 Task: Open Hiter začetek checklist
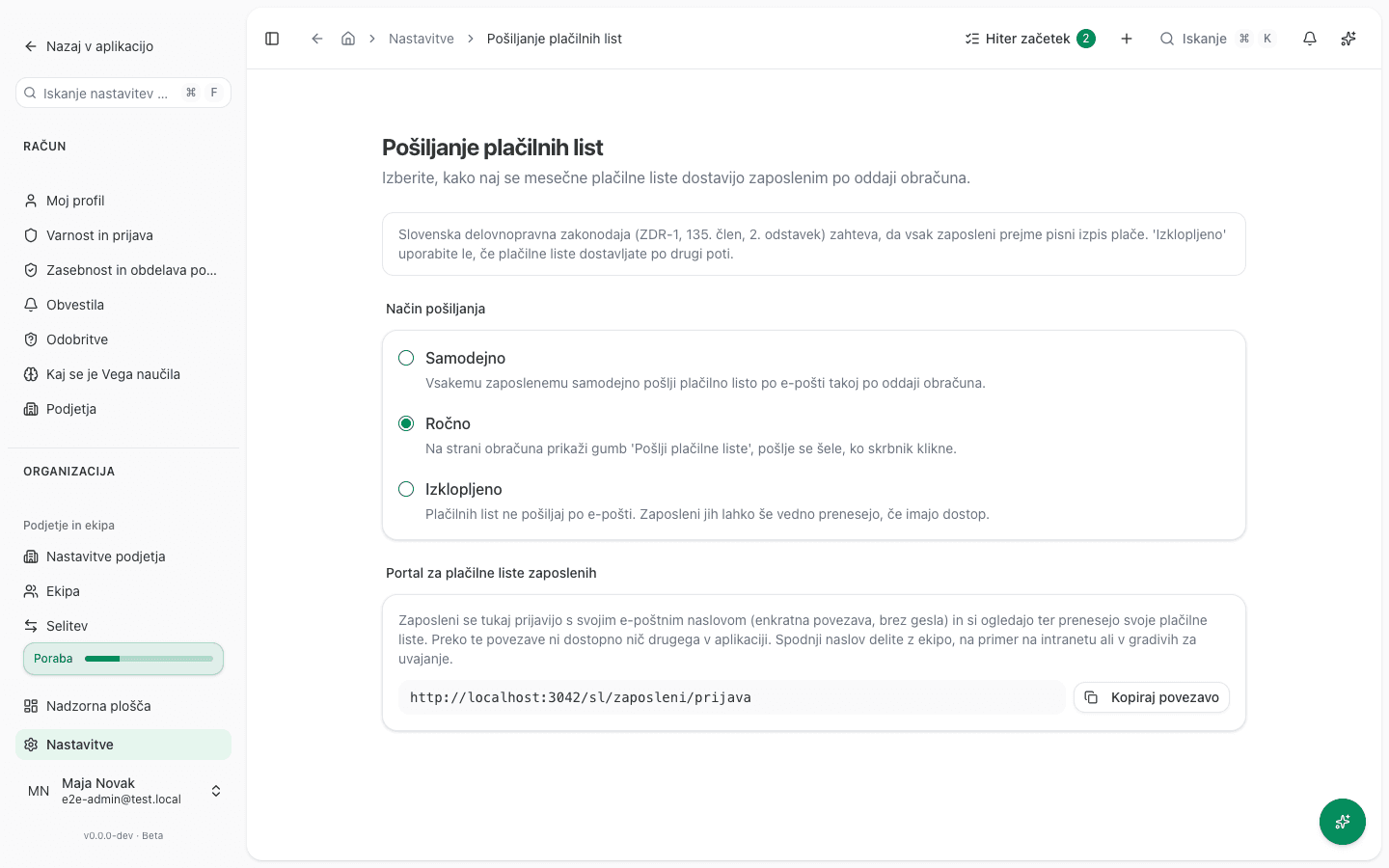tap(1029, 39)
